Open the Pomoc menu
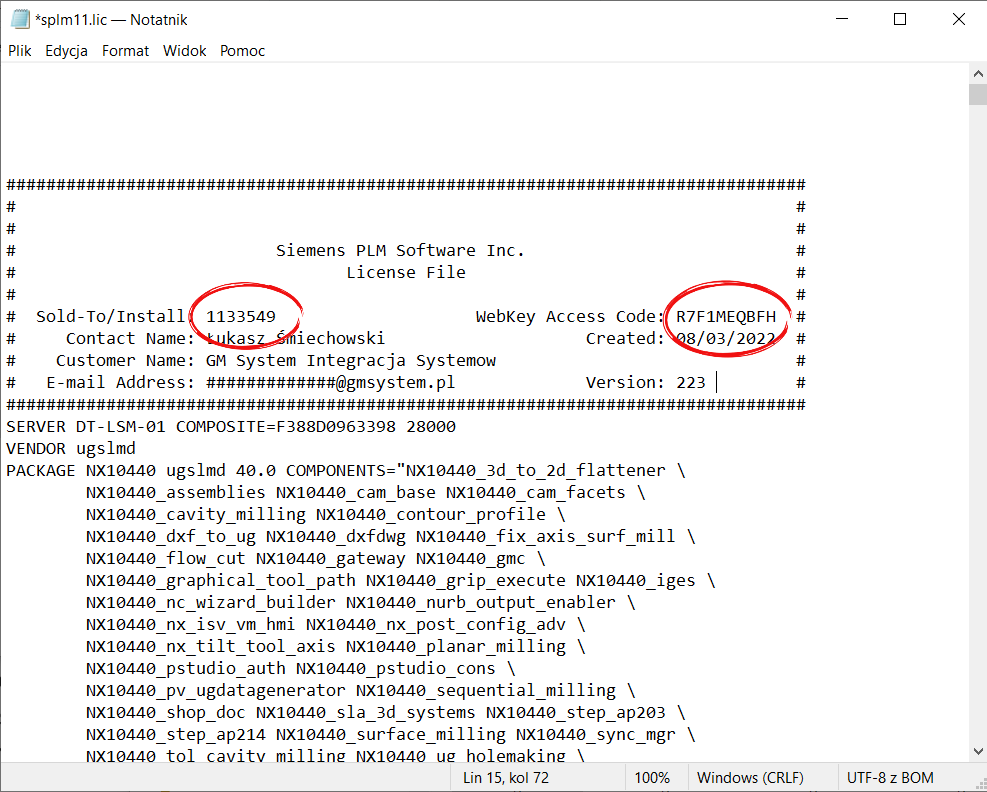Screen dimensions: 987x792 point(242,51)
